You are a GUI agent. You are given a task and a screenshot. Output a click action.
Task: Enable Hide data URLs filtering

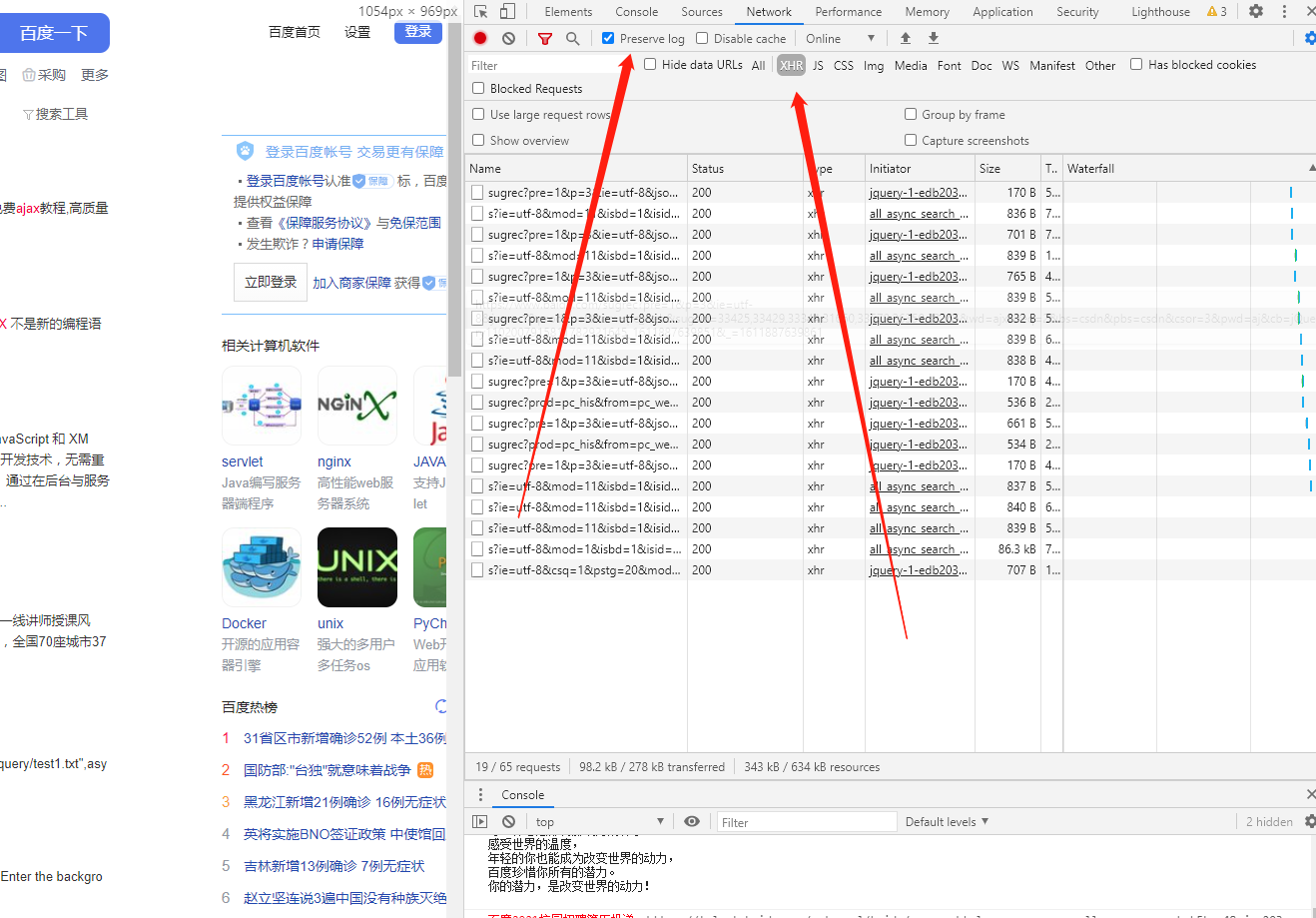pyautogui.click(x=650, y=64)
